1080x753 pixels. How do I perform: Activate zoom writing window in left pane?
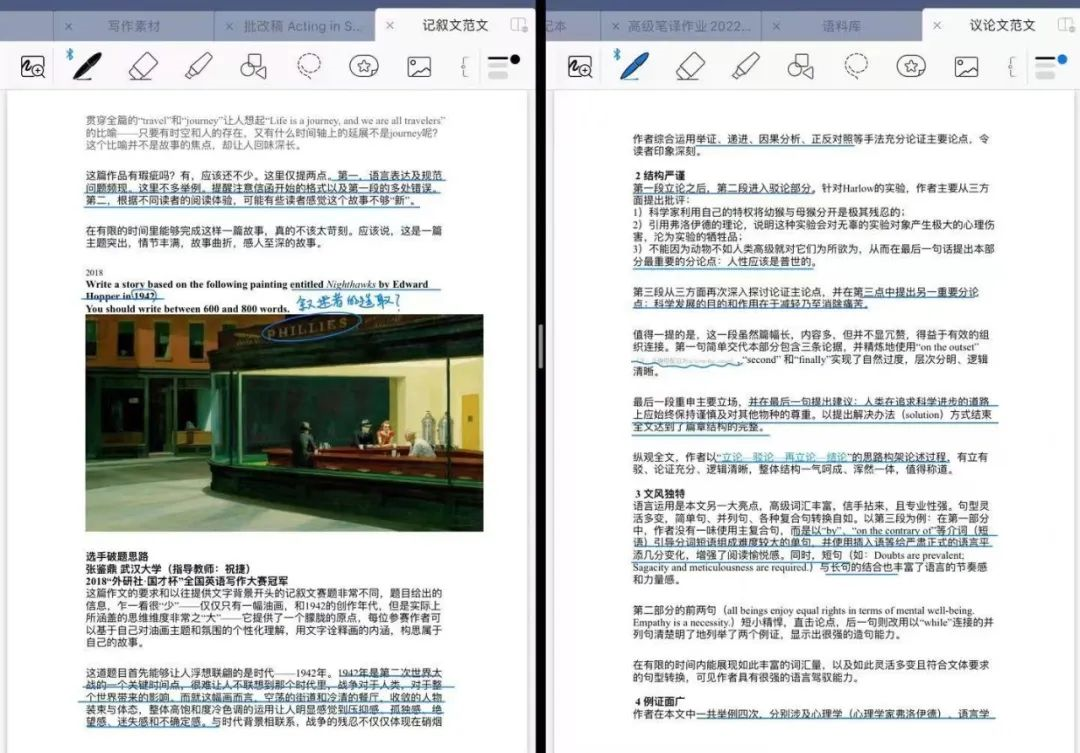(x=32, y=67)
